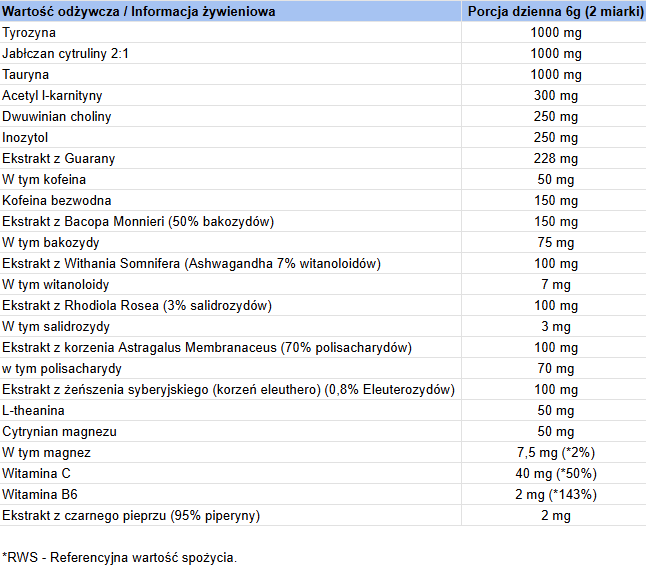The width and height of the screenshot is (646, 566).
Task: Click 'W tym magnez' label
Action: (x=46, y=453)
